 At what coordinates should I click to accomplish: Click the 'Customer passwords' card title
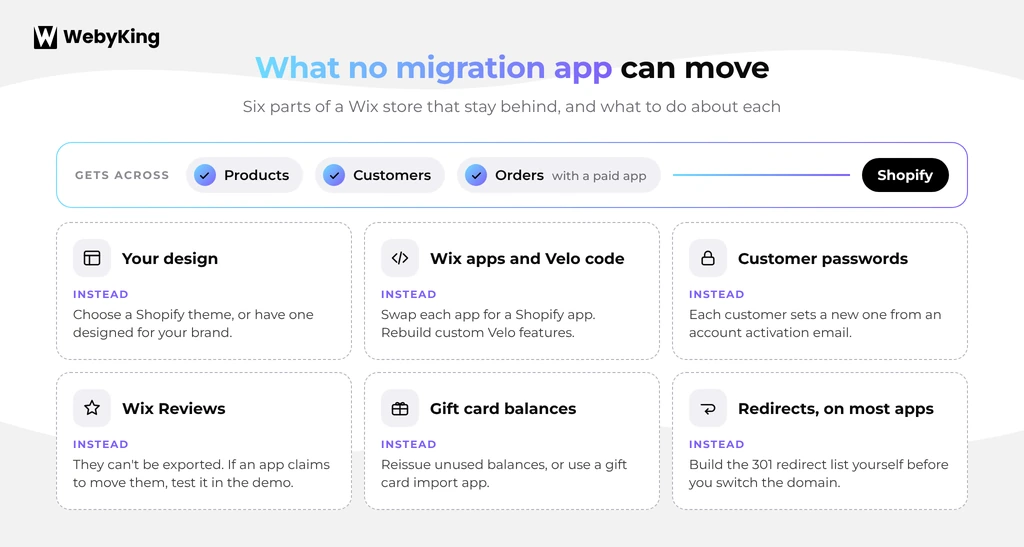[x=823, y=258]
